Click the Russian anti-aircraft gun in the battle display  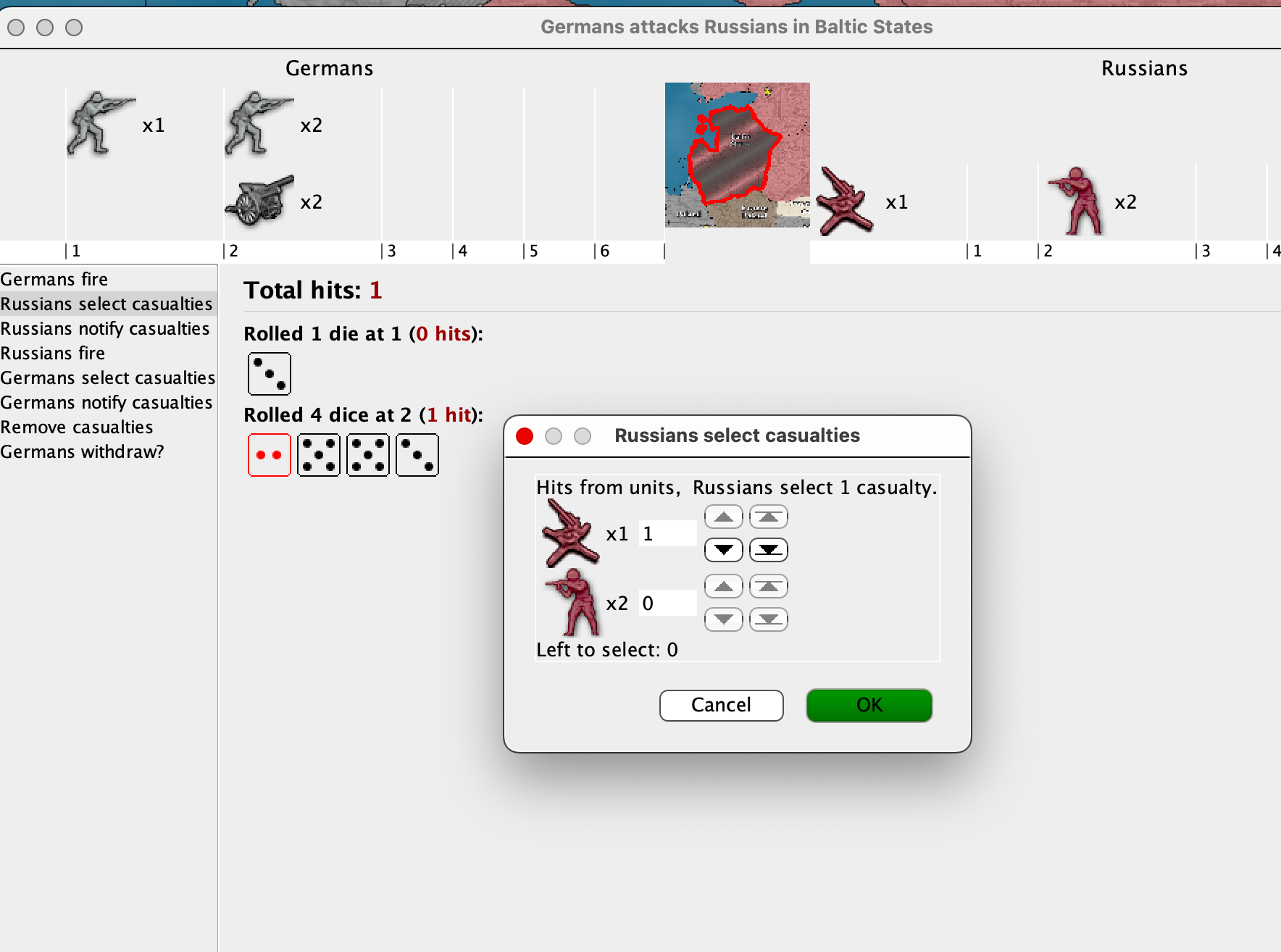(844, 201)
